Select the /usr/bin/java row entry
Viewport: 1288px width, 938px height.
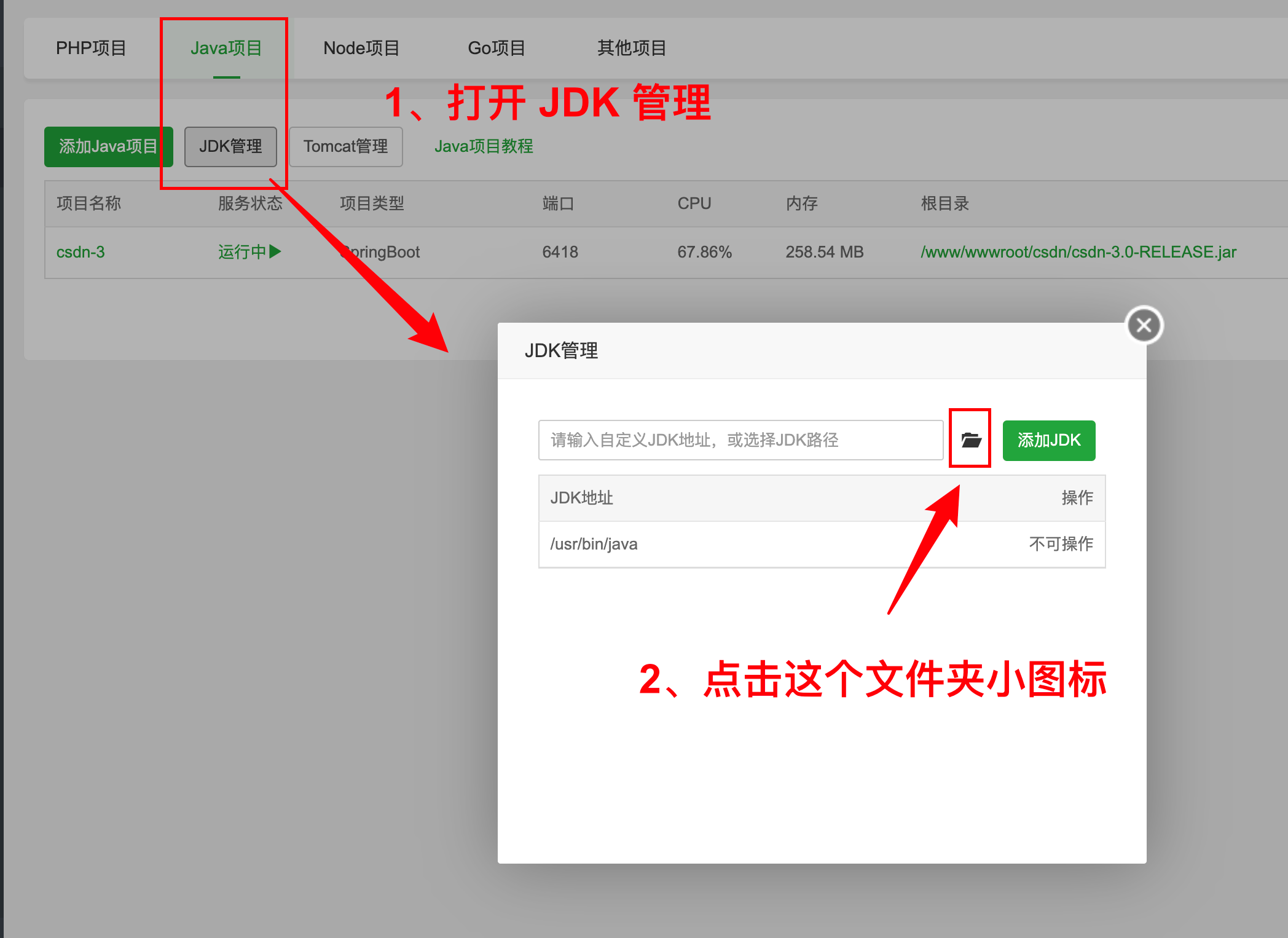593,543
